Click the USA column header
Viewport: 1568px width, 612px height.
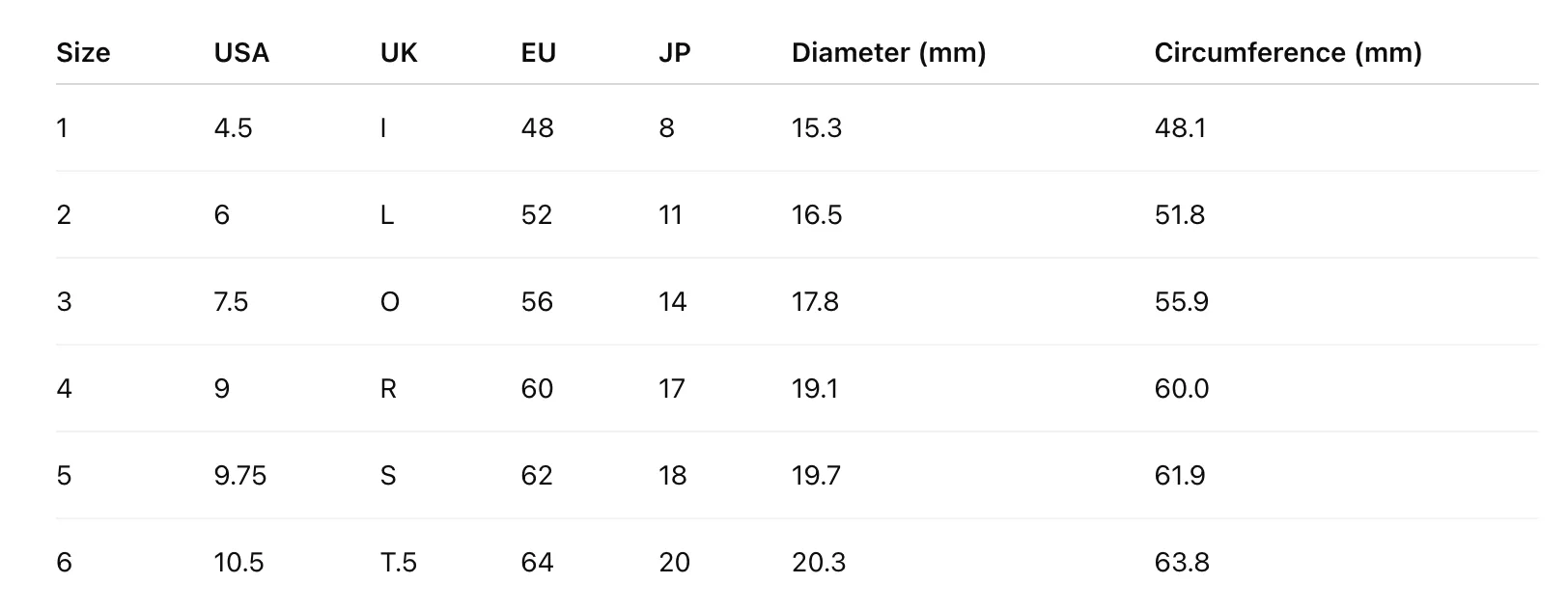tap(241, 52)
